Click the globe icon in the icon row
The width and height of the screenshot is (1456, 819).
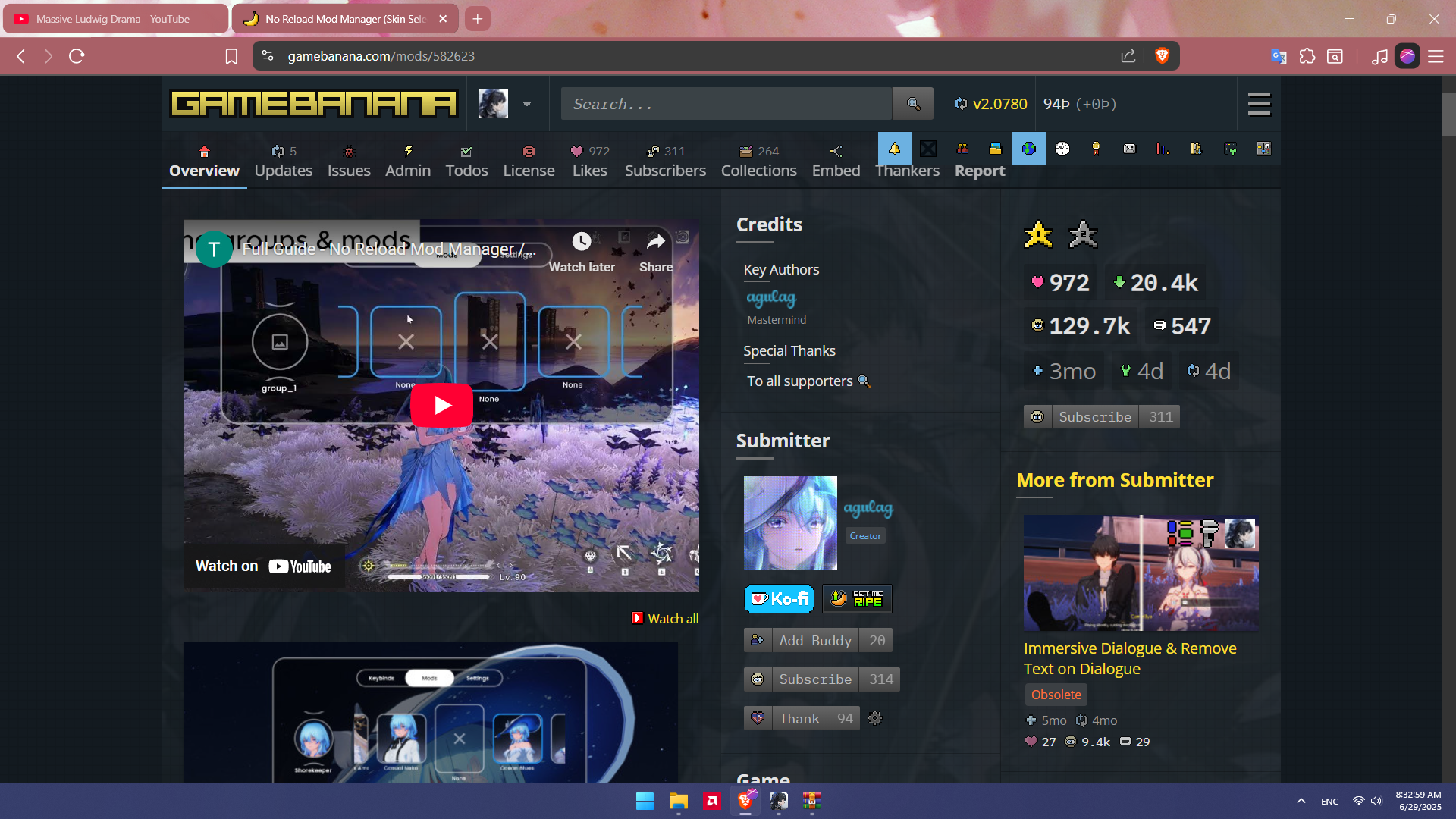click(x=1029, y=149)
